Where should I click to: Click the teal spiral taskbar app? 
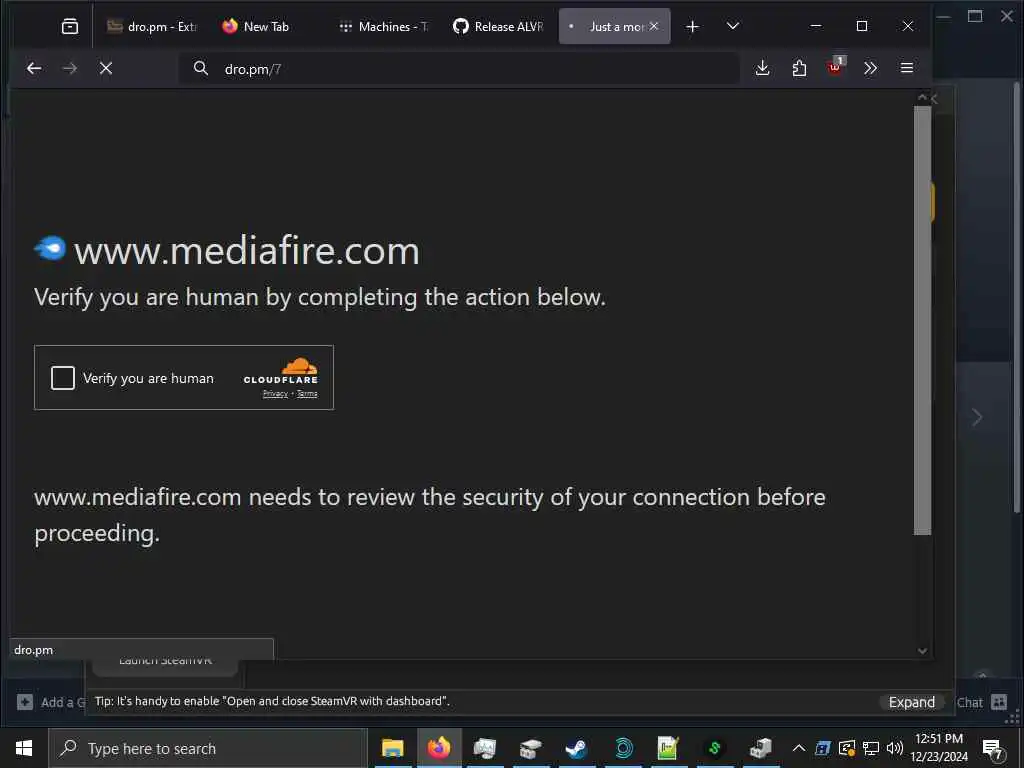[x=624, y=748]
